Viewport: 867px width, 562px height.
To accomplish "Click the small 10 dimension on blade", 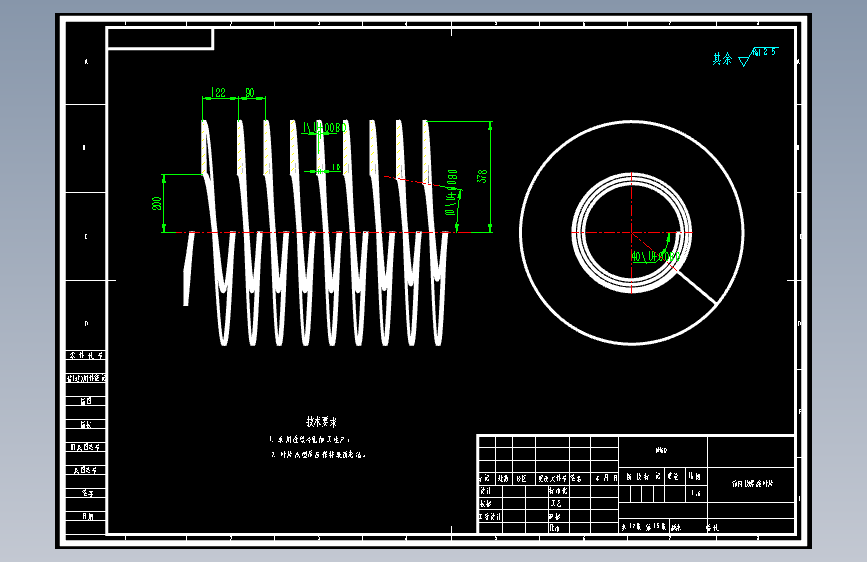I will pyautogui.click(x=336, y=167).
